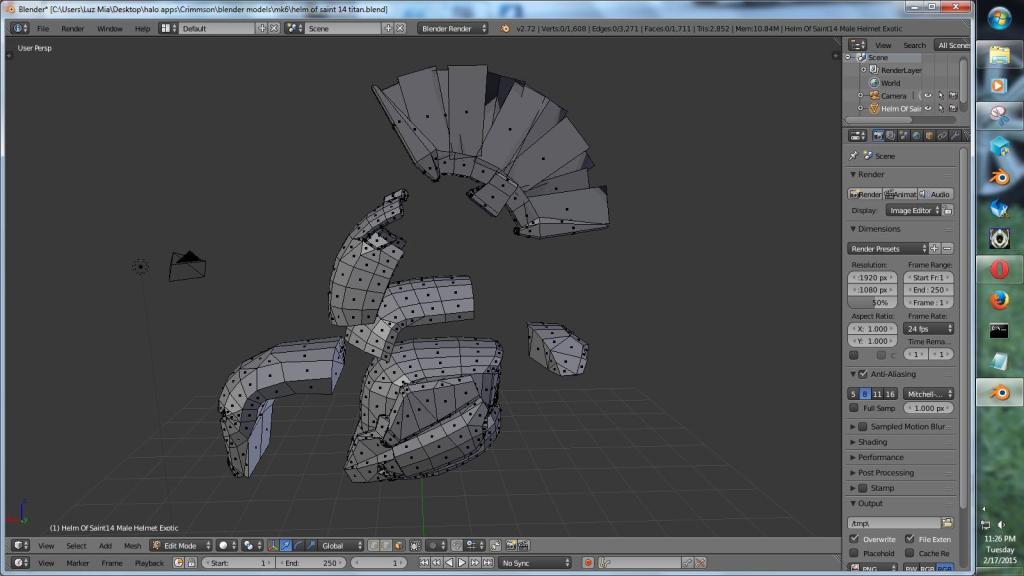Viewport: 1024px width, 576px height.
Task: Delete the current scene X icon
Action: pos(400,28)
